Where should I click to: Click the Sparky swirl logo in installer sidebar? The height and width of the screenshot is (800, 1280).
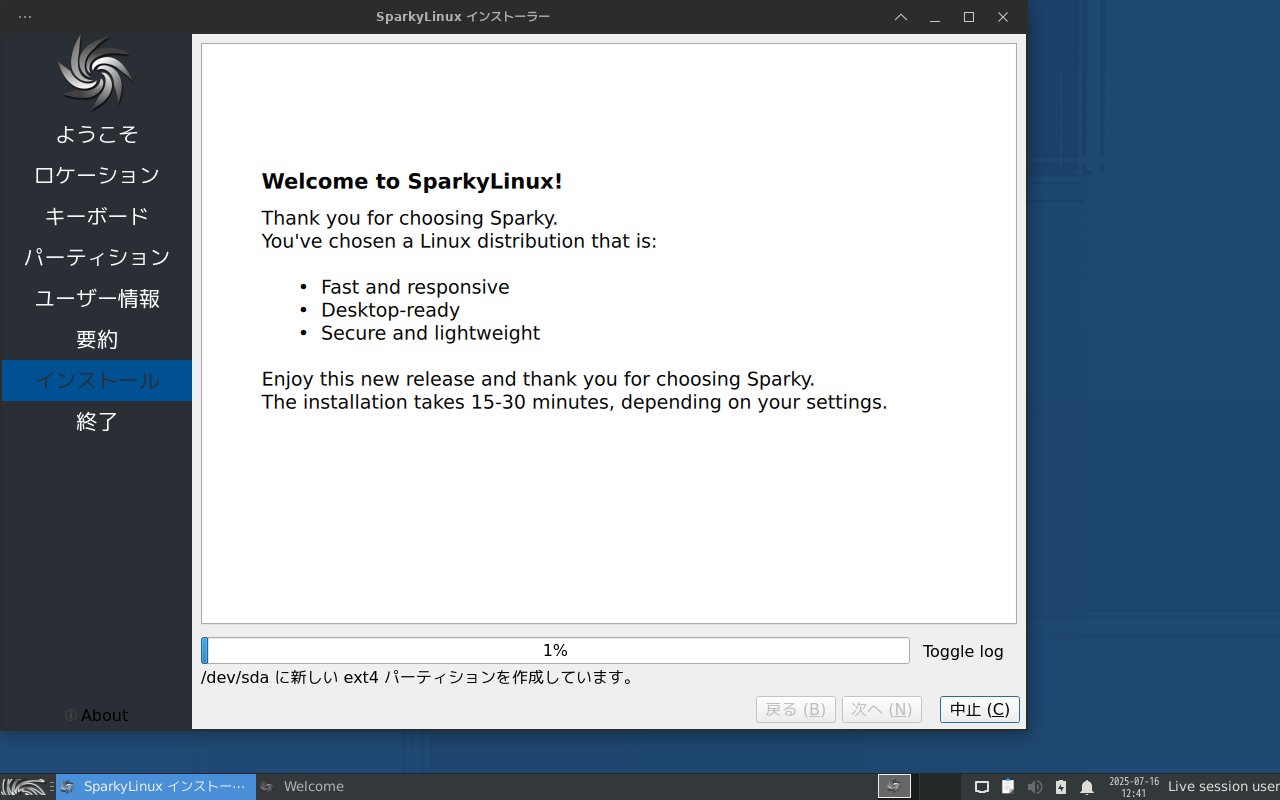(x=96, y=73)
